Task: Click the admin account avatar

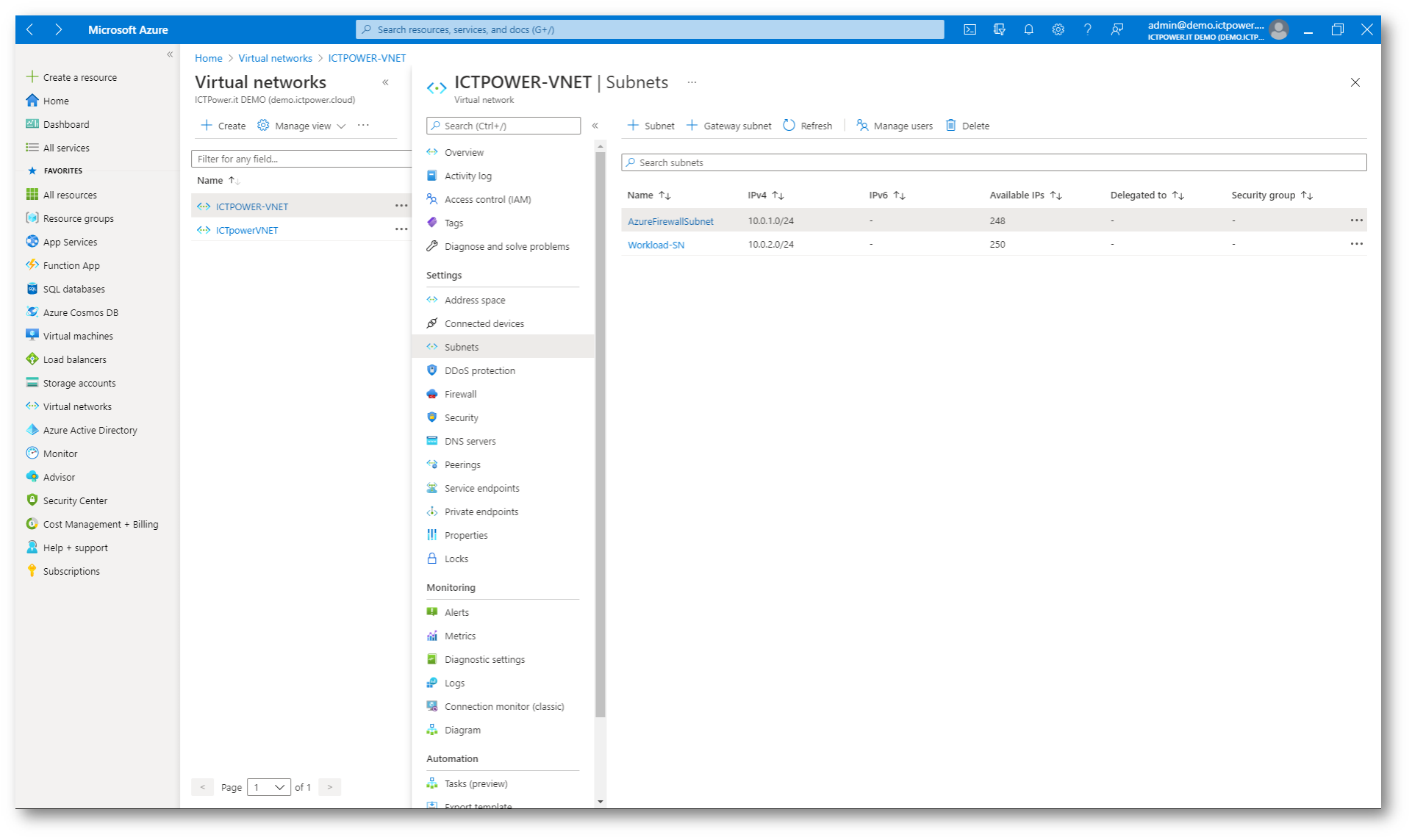Action: pos(1279,29)
